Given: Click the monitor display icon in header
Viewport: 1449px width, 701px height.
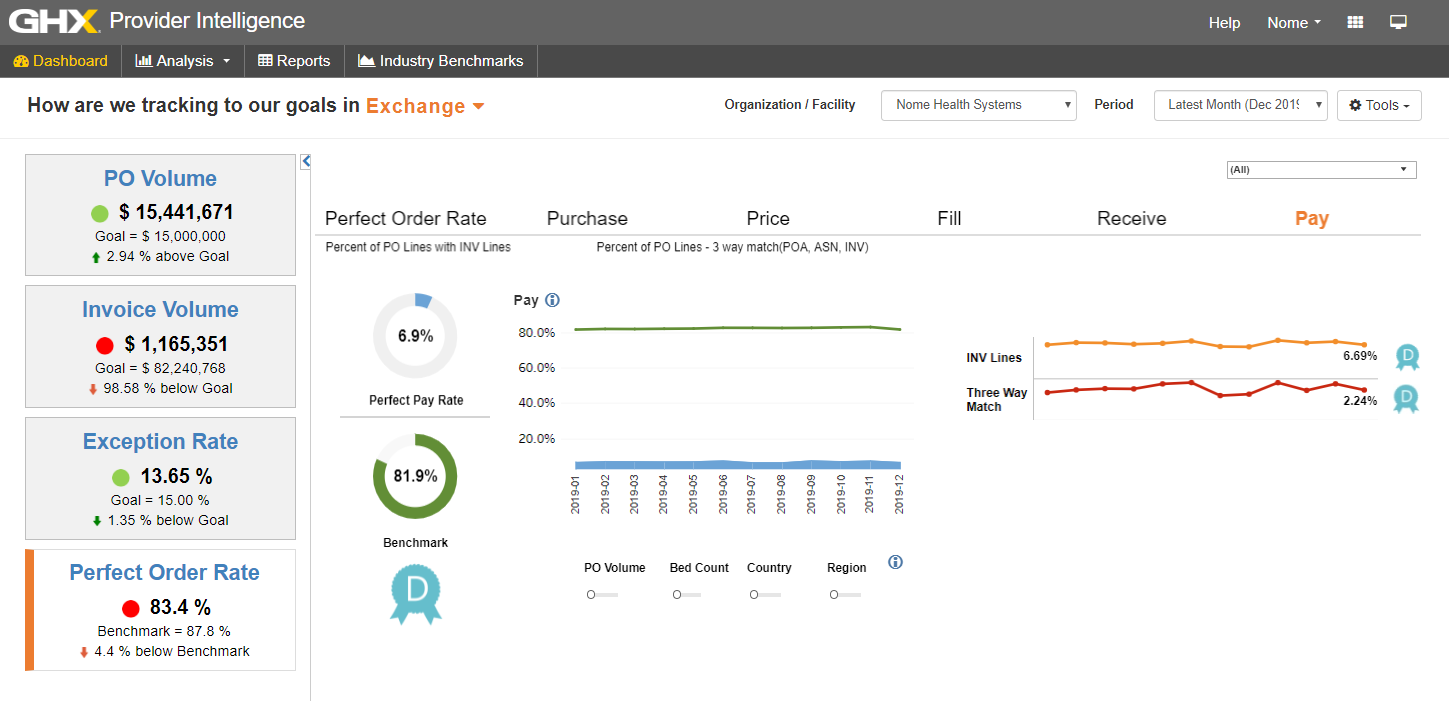Looking at the screenshot, I should click(x=1398, y=22).
